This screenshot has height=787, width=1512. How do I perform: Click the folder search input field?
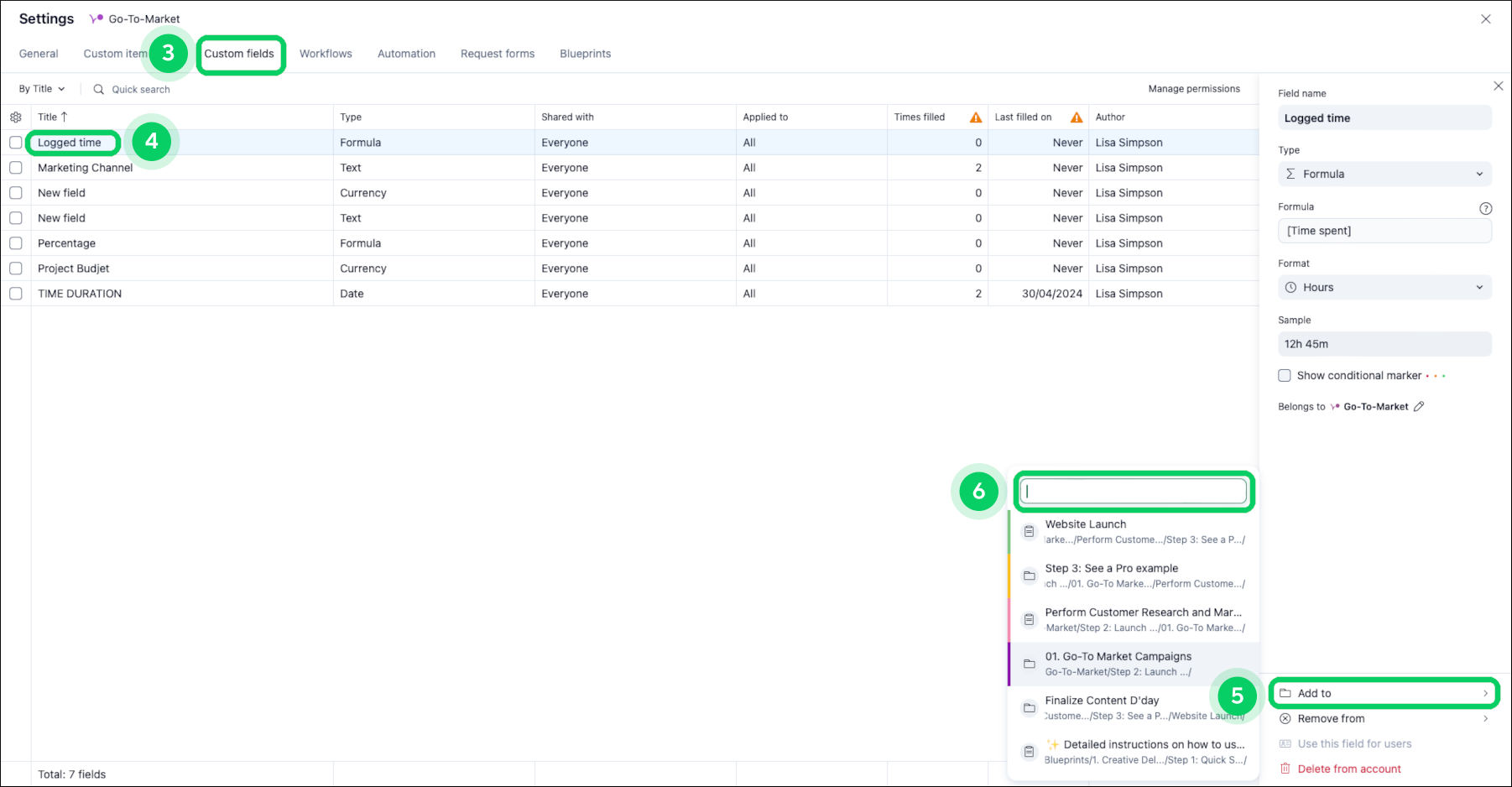tap(1133, 492)
